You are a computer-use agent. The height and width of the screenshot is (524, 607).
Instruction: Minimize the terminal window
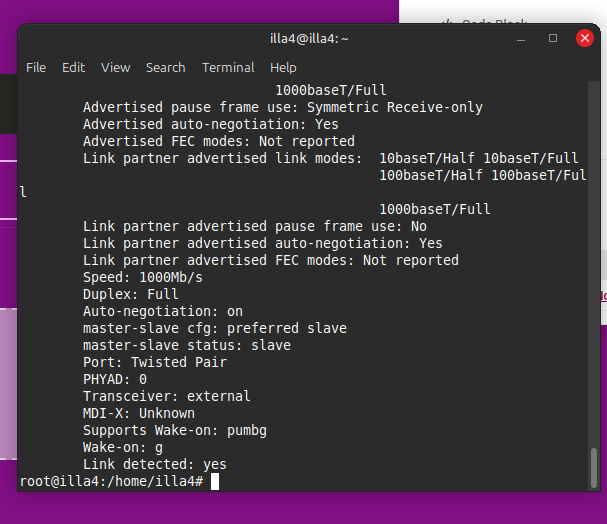click(521, 38)
